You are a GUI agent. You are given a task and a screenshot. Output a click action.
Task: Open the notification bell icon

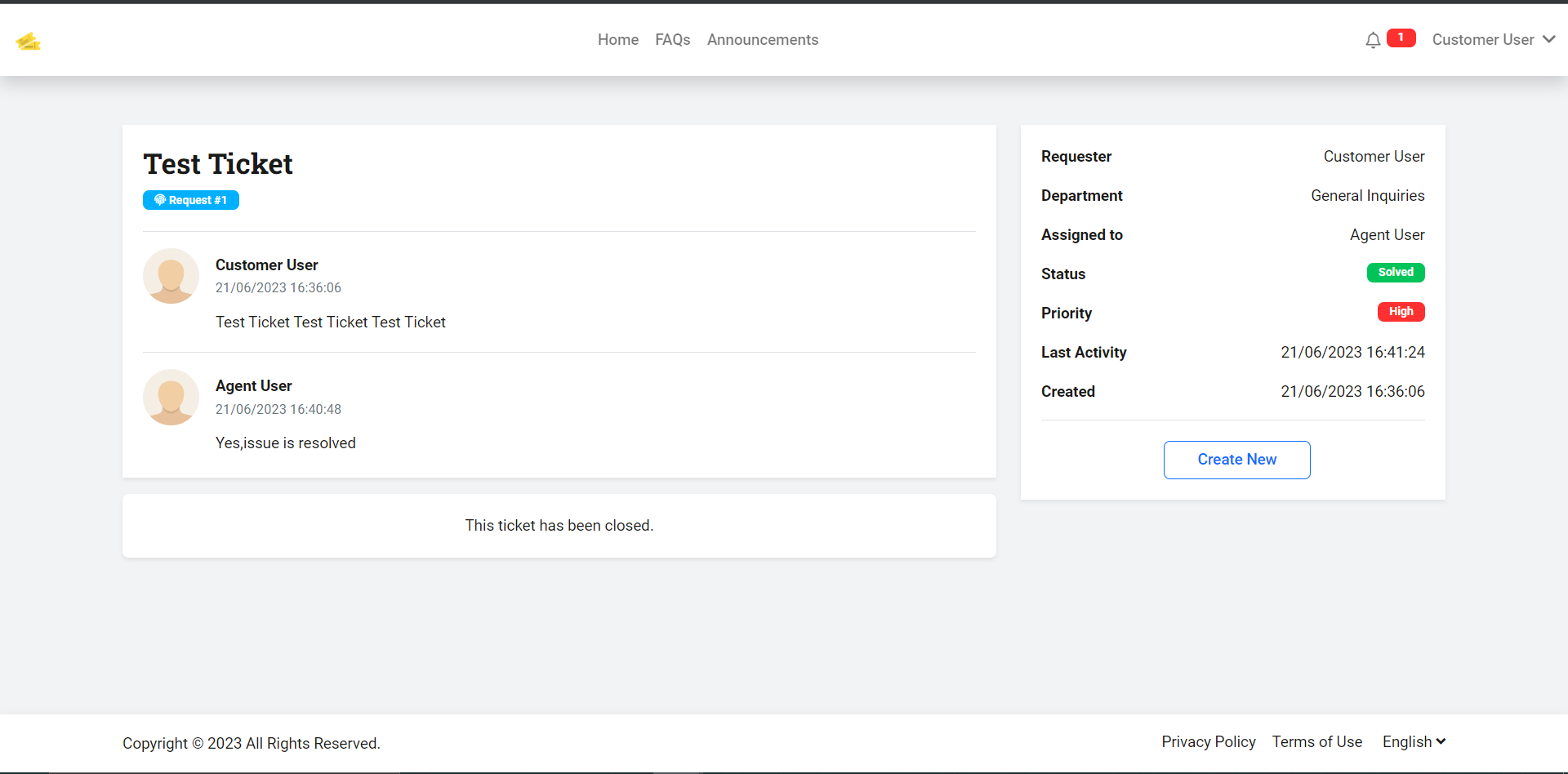click(x=1373, y=39)
